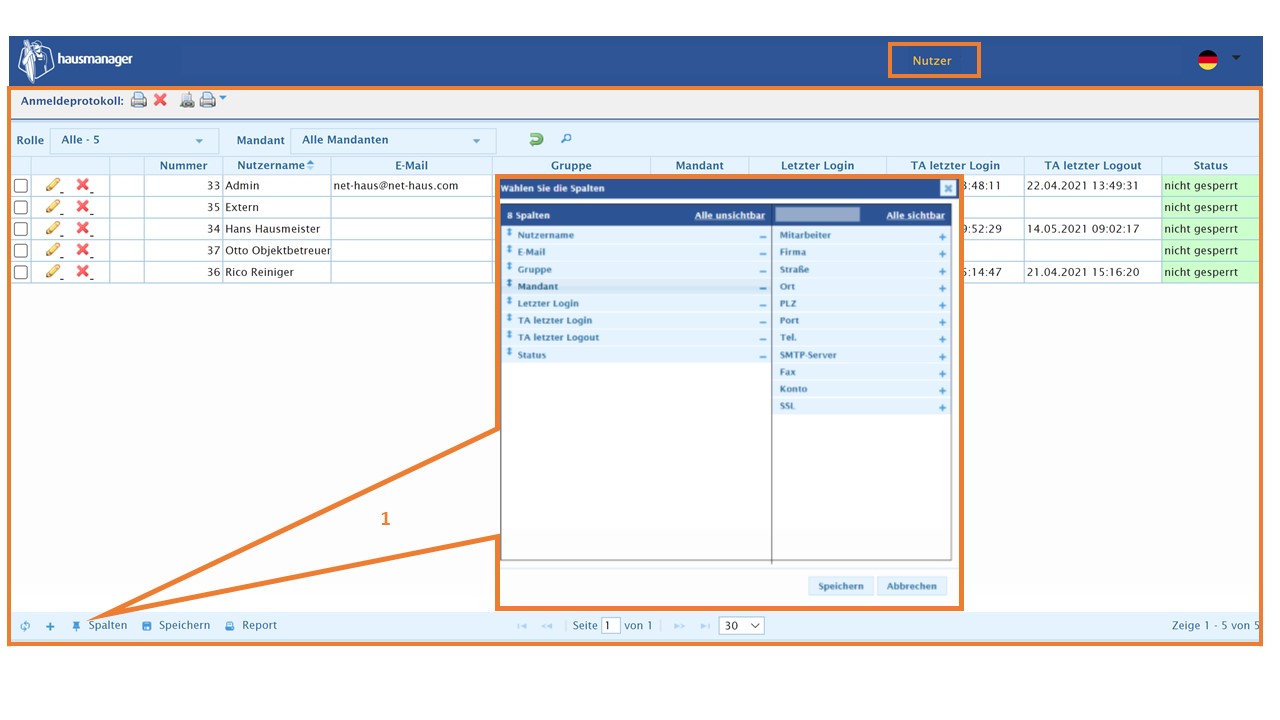Click Alle unsichtbar link in dialog
This screenshot has width=1280, height=720.
click(x=730, y=216)
